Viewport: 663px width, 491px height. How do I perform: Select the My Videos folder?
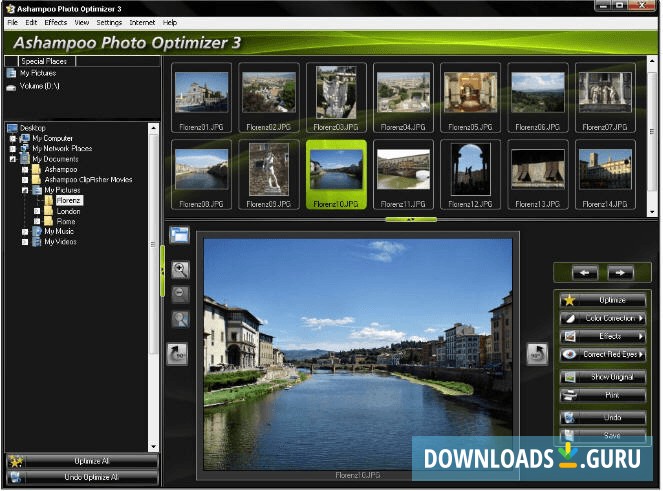click(x=60, y=241)
